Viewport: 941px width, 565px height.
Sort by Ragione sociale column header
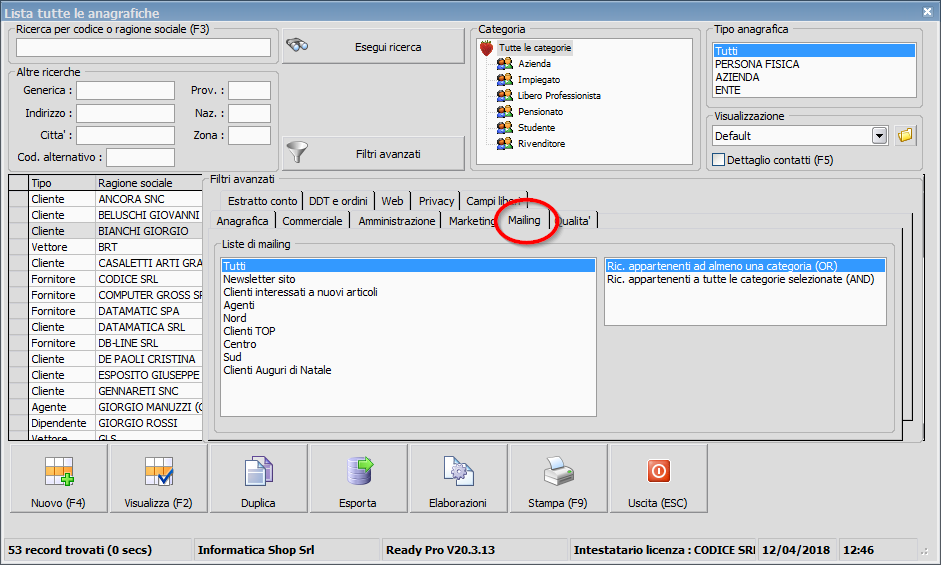(x=149, y=183)
